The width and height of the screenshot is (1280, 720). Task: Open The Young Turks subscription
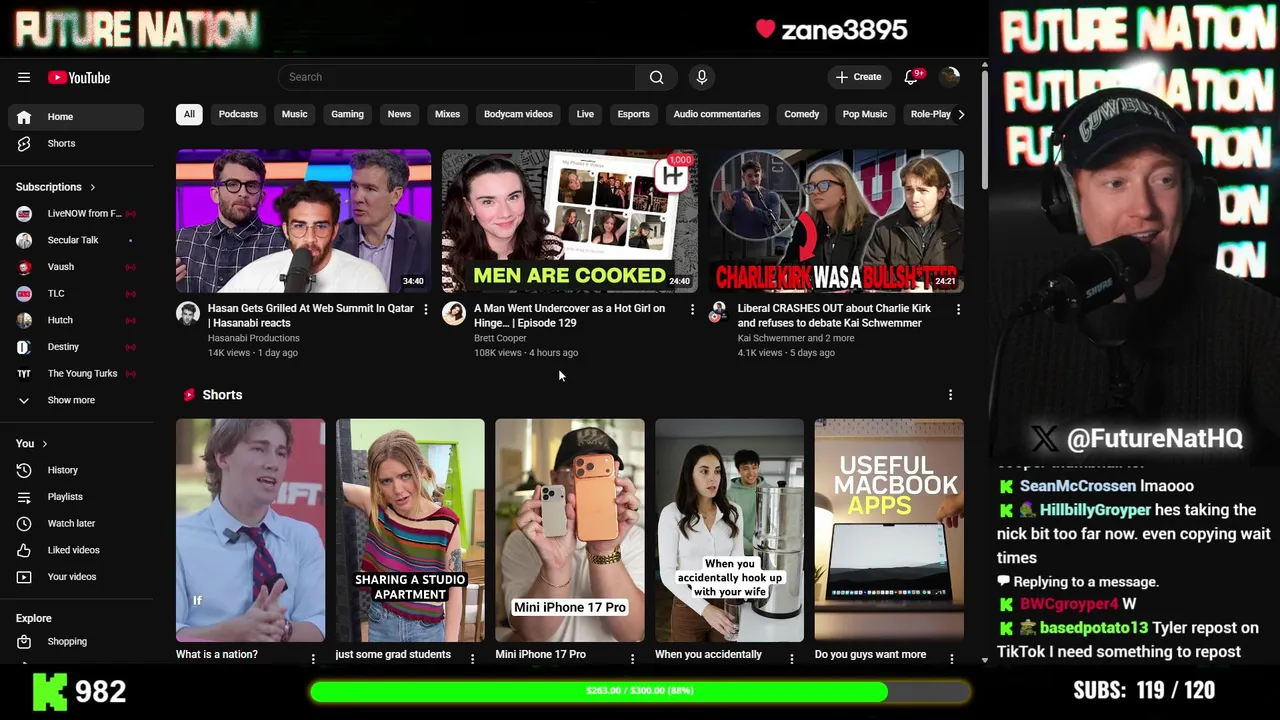tap(76, 373)
